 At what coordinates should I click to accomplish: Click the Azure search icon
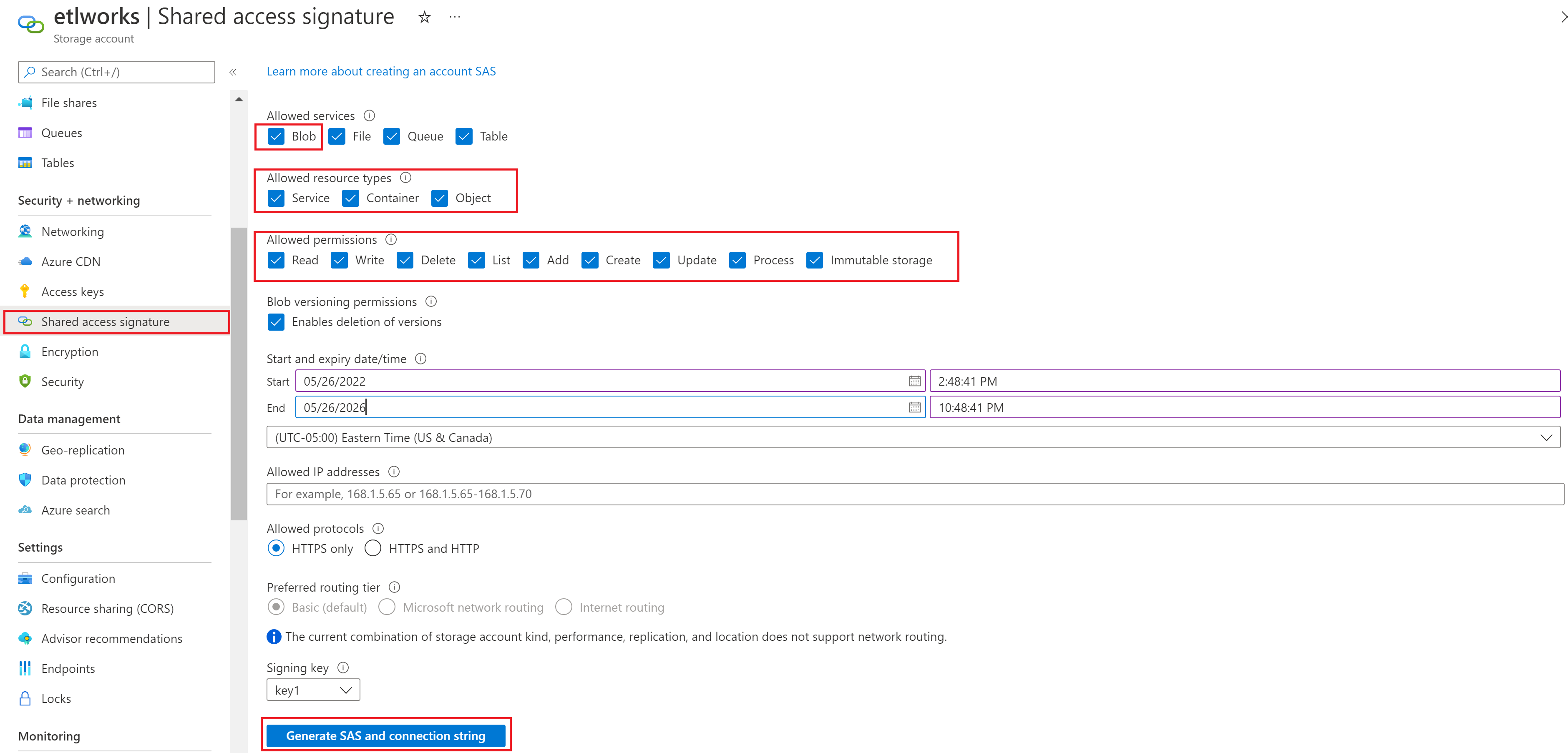pos(25,510)
